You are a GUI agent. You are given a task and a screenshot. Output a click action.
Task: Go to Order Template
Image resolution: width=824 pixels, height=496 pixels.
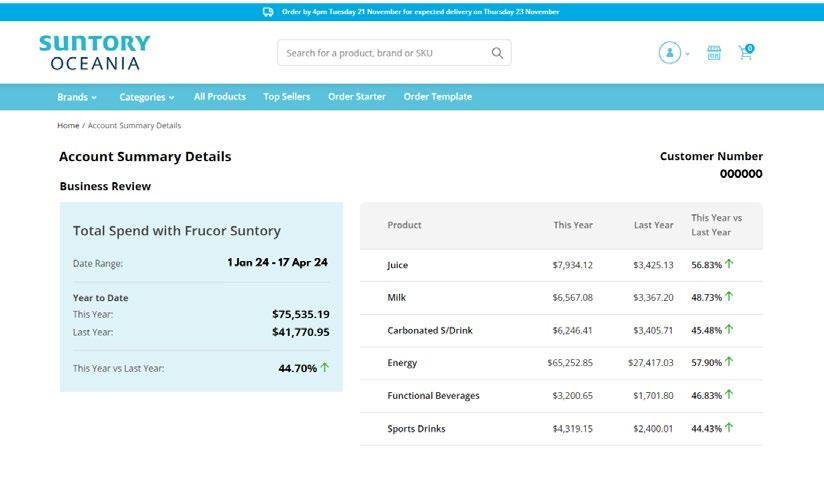(438, 97)
